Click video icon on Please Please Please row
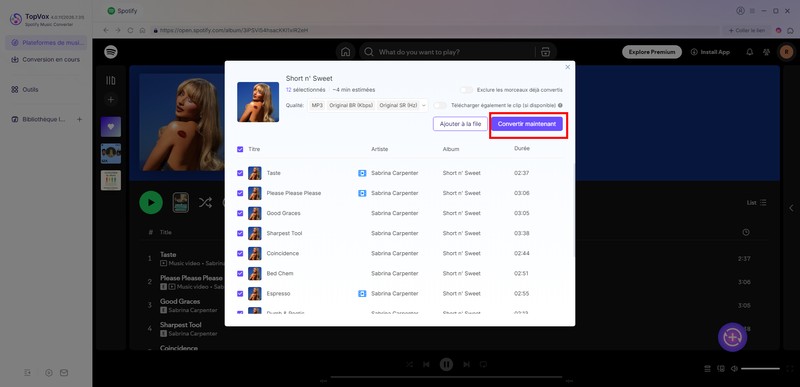800x387 pixels. 362,193
